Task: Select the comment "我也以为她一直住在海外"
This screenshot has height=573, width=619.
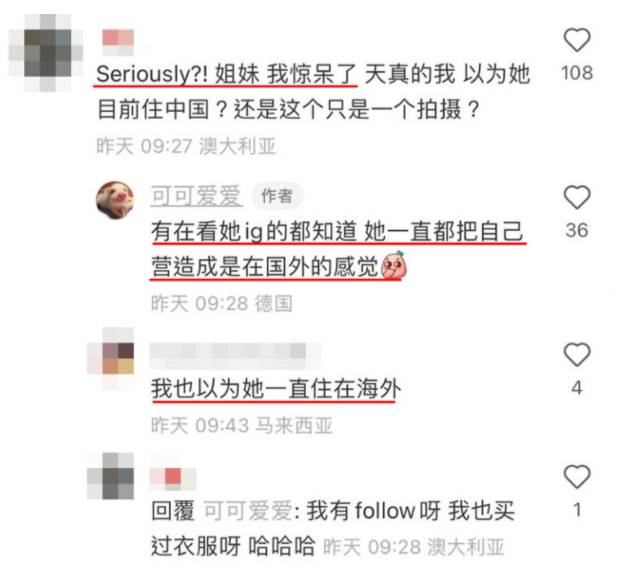Action: pyautogui.click(x=276, y=389)
